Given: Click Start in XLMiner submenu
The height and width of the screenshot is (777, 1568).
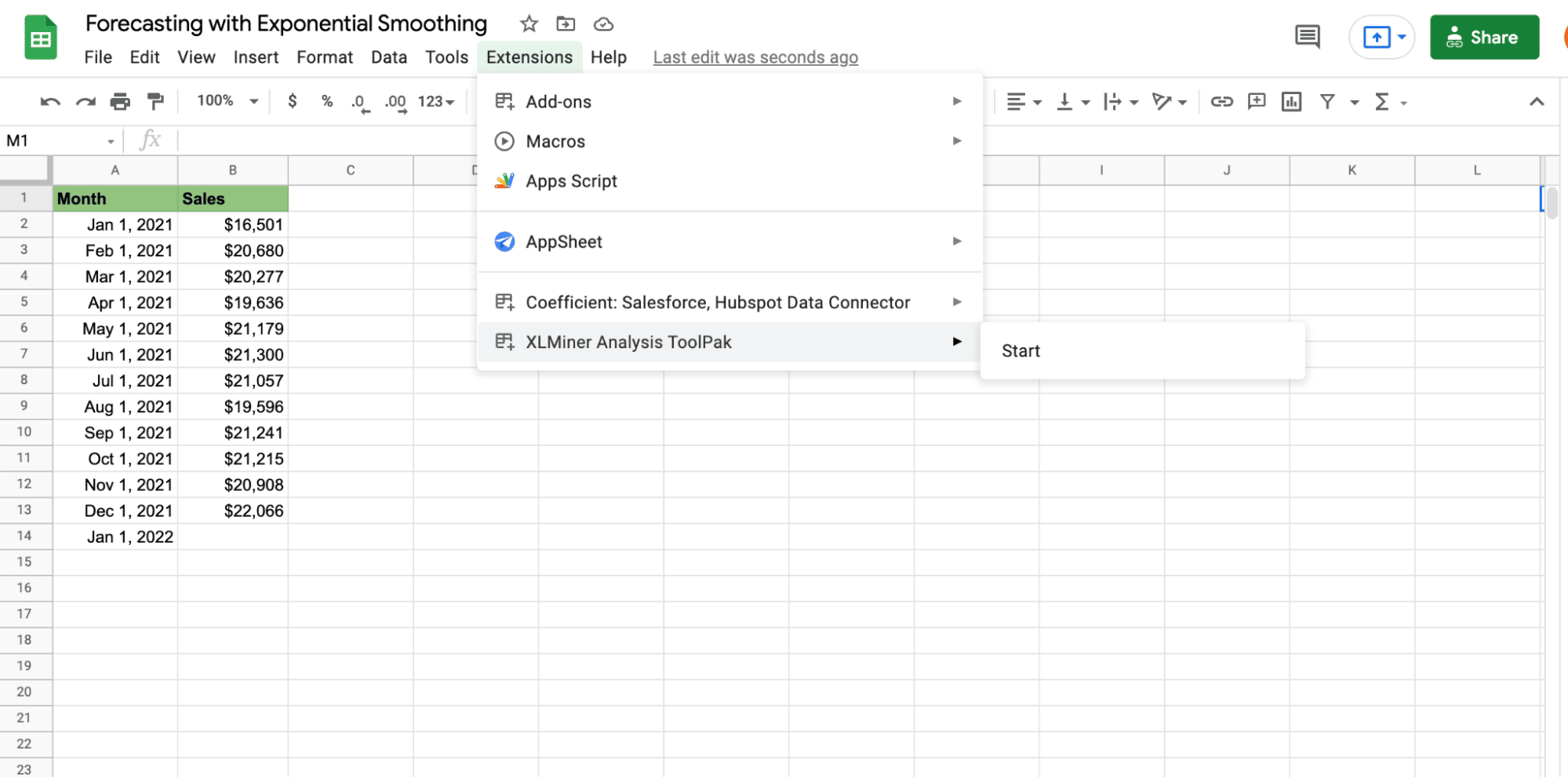Looking at the screenshot, I should tap(1020, 351).
